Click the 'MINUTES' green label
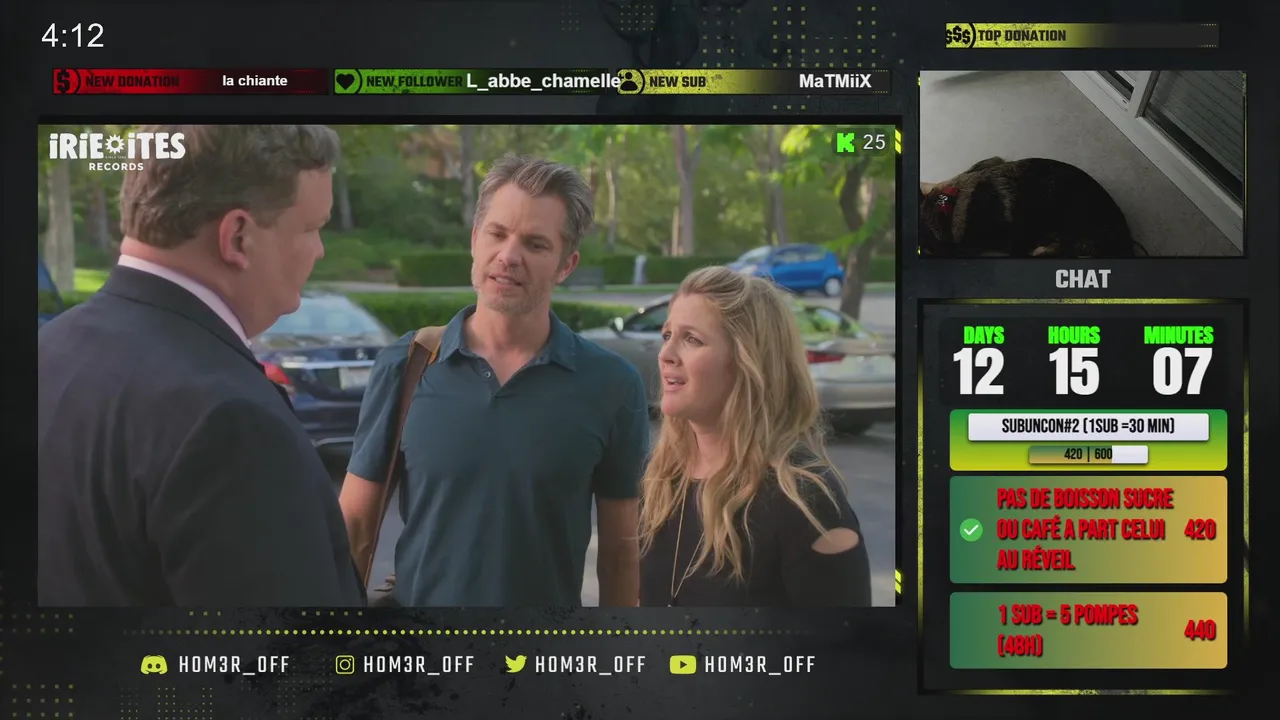 point(1179,336)
